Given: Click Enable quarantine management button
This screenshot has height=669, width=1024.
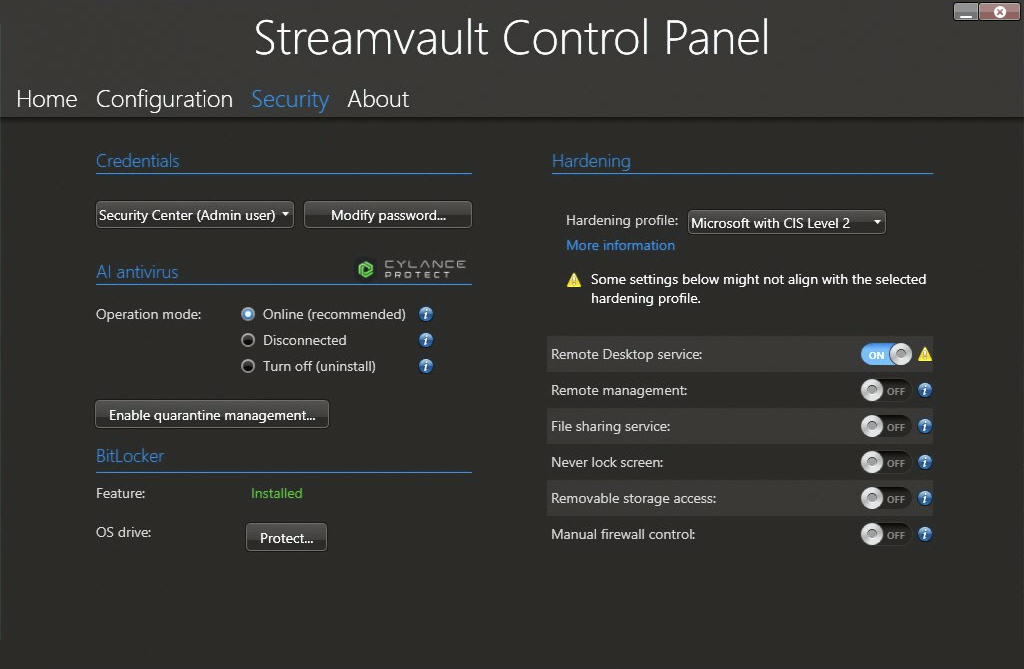Looking at the screenshot, I should click(212, 415).
